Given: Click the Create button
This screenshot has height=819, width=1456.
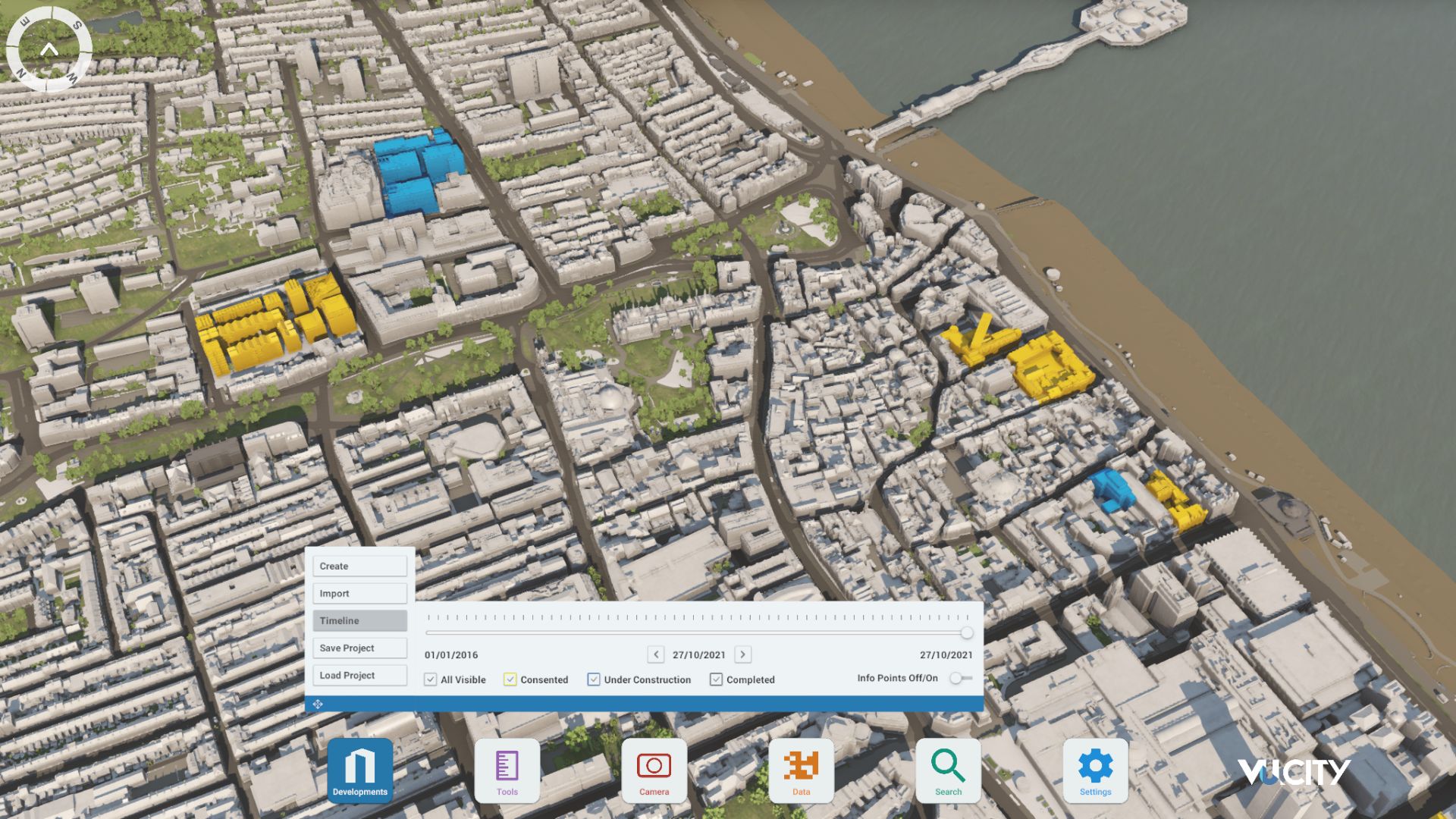Looking at the screenshot, I should [359, 566].
